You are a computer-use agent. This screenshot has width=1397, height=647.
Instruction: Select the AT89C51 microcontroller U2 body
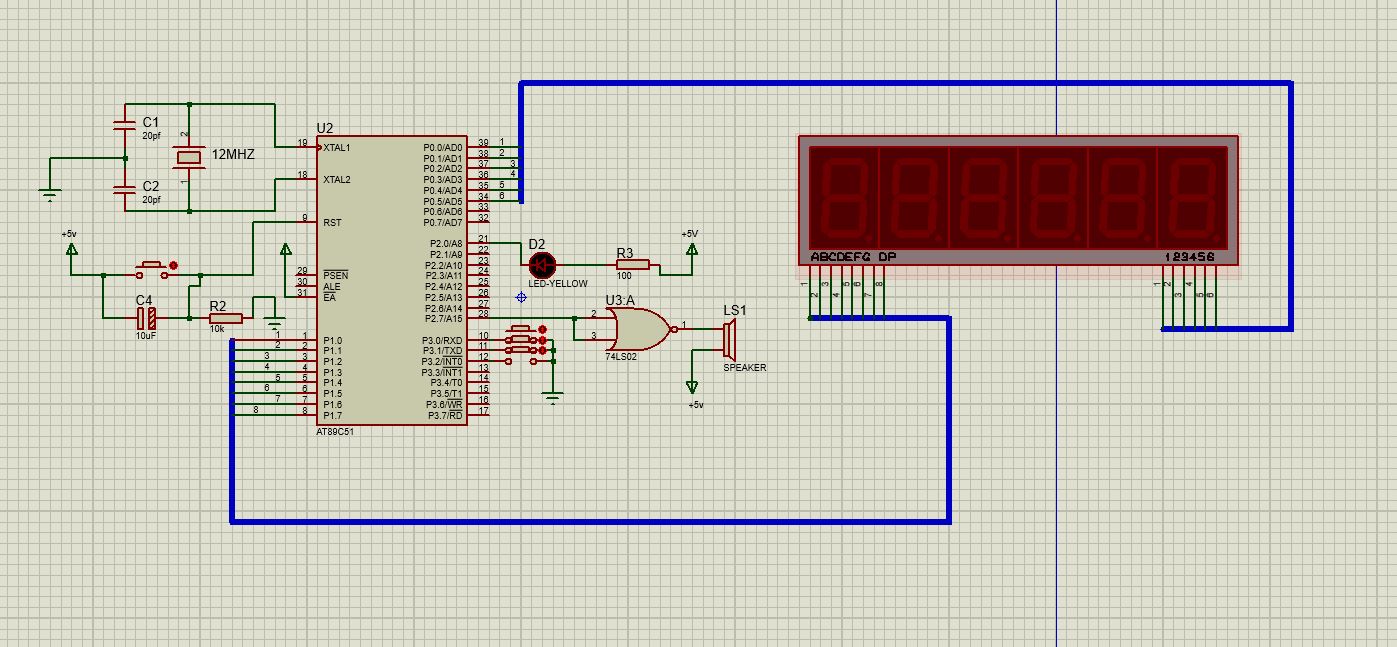392,281
